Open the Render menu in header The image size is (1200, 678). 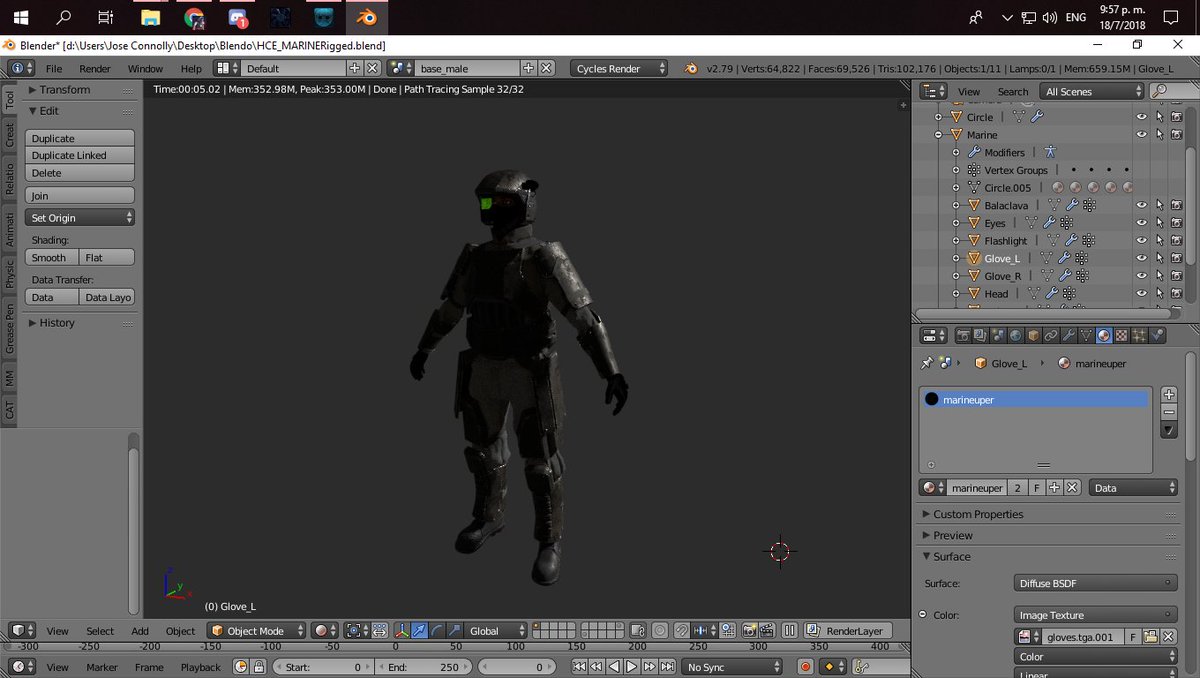(x=95, y=69)
